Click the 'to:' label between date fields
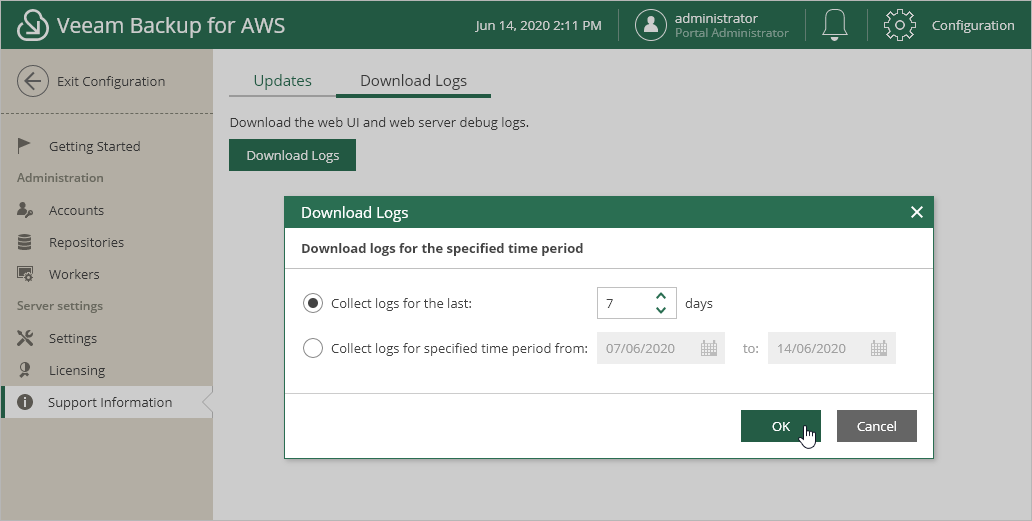This screenshot has width=1032, height=521. (750, 349)
